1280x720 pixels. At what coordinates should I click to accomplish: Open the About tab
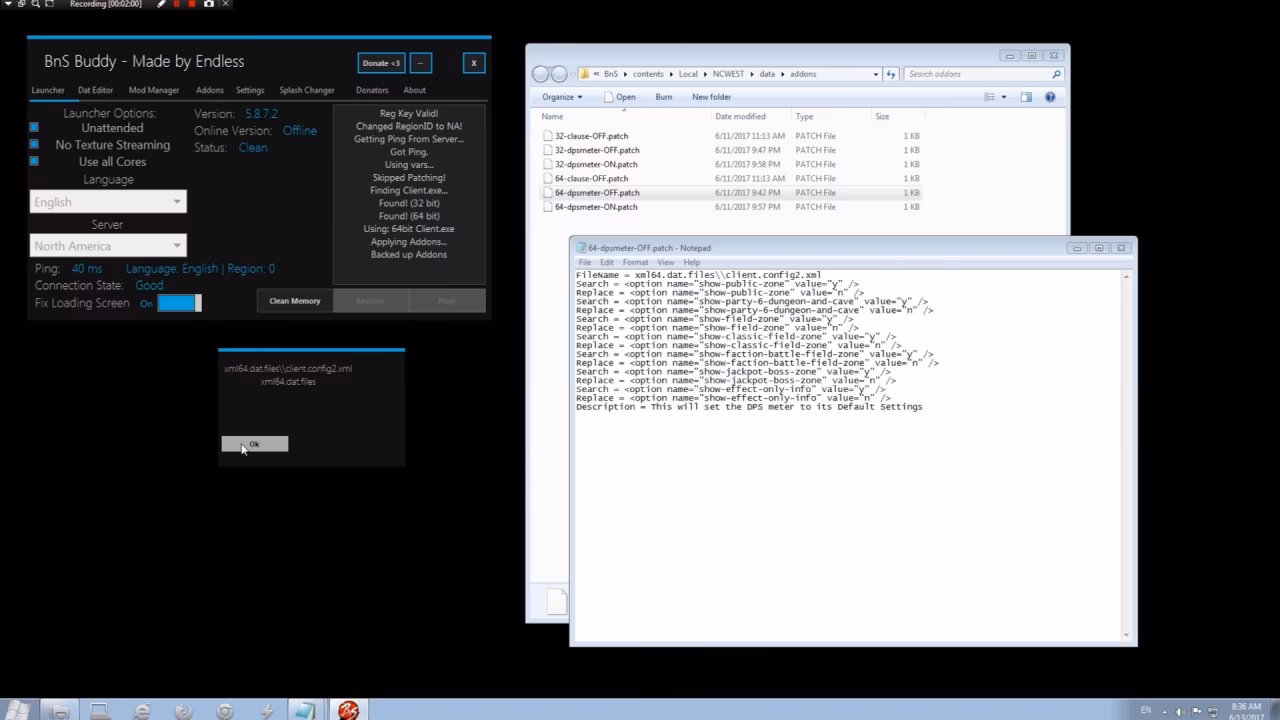[414, 90]
